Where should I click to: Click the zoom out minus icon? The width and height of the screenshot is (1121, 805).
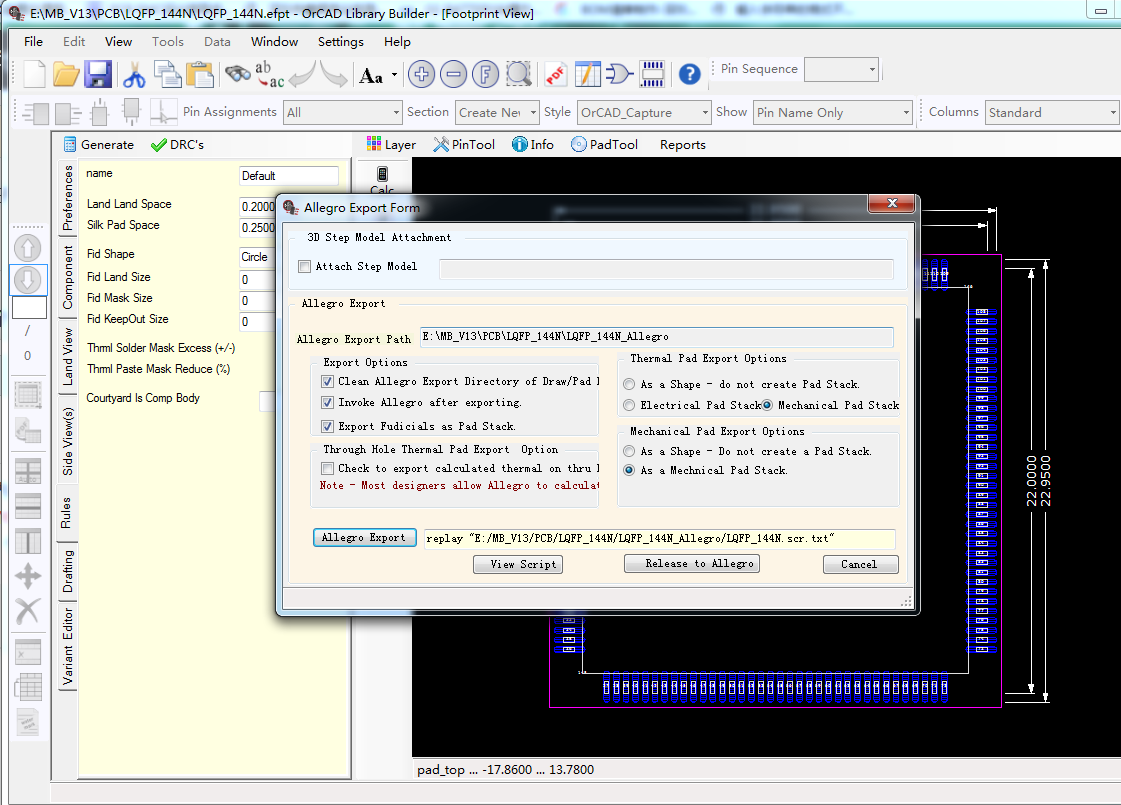click(453, 74)
